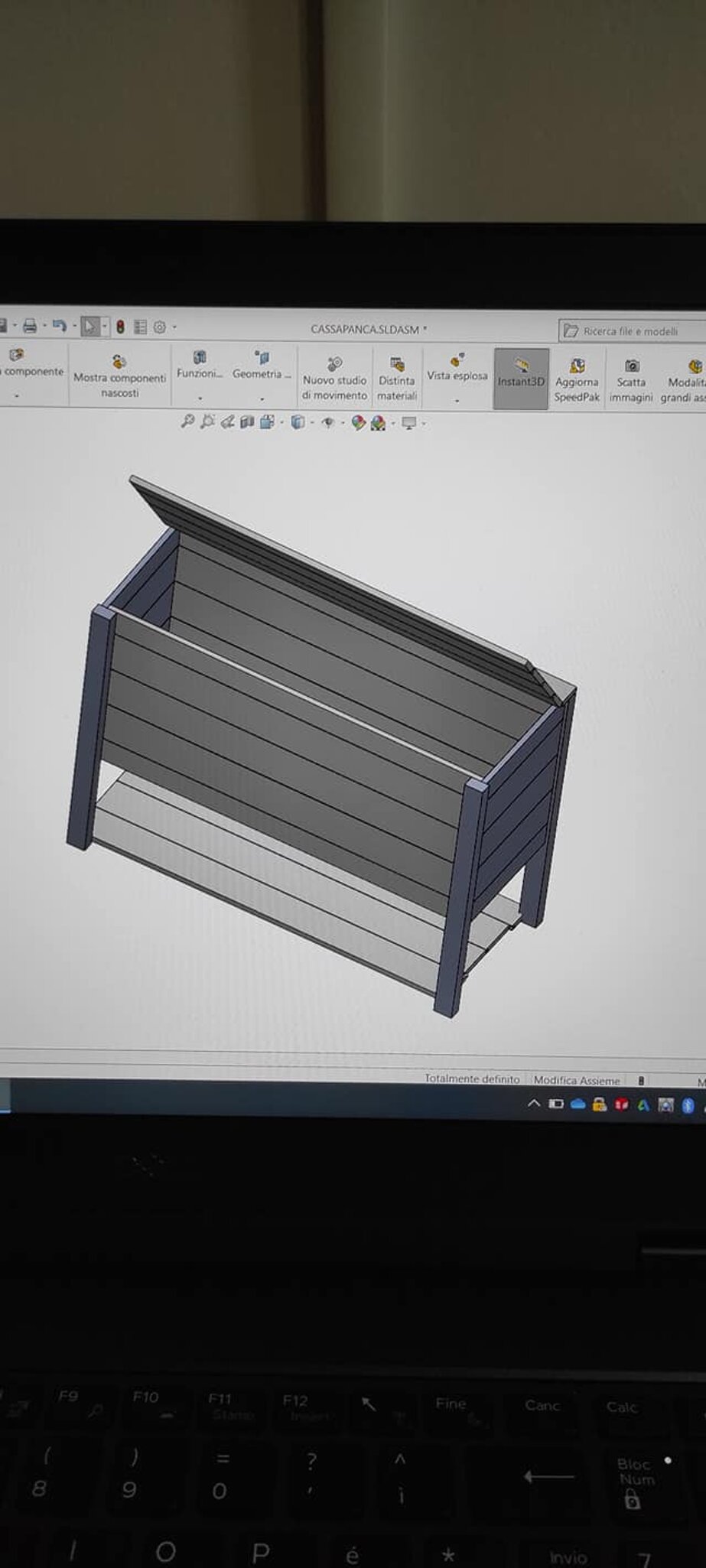The width and height of the screenshot is (706, 1568).
Task: Expand the dropdown under Geometria...
Action: pos(262,399)
